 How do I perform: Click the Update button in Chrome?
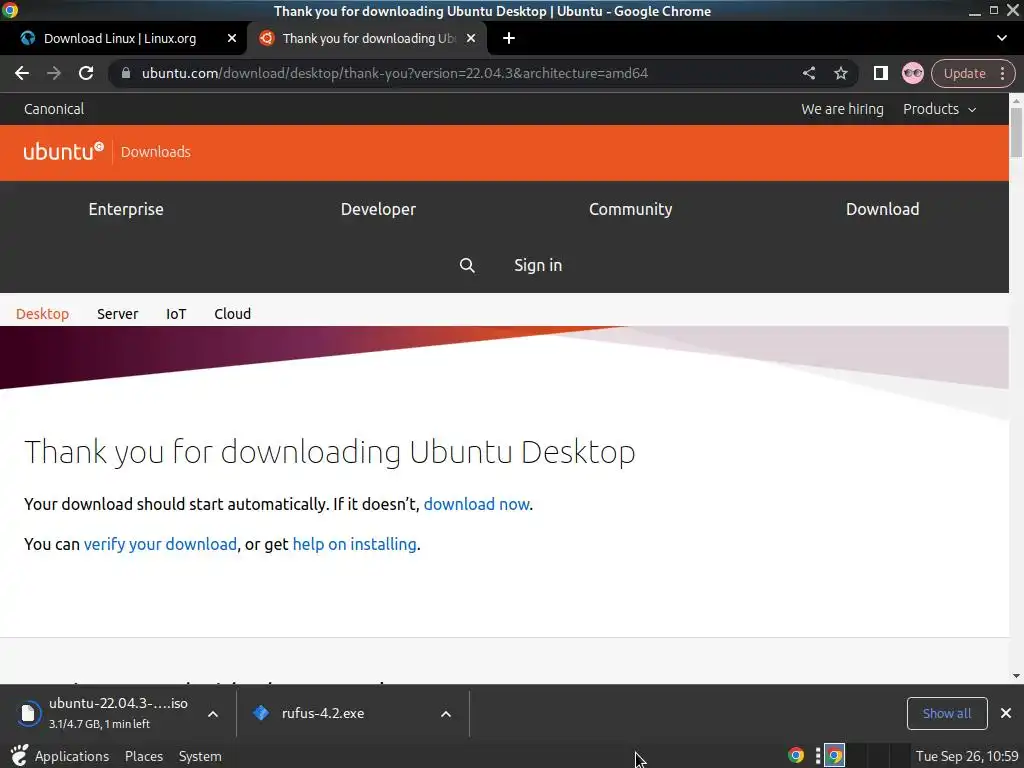(964, 73)
